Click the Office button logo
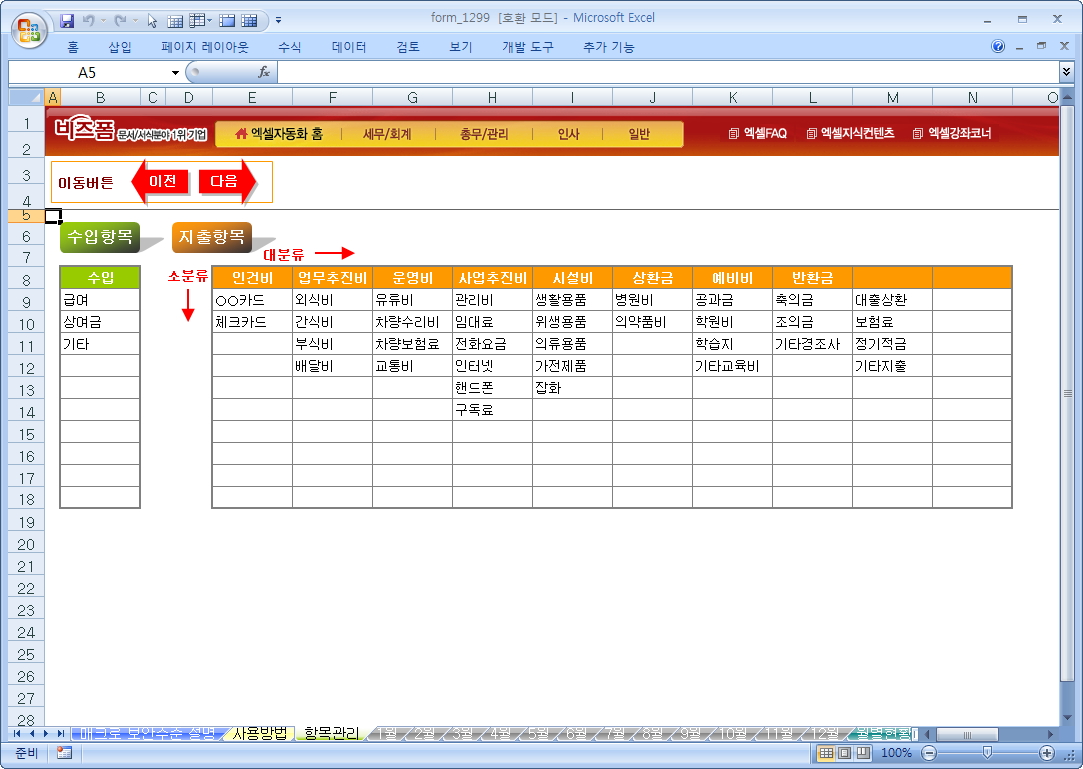The image size is (1083, 769). (29, 27)
